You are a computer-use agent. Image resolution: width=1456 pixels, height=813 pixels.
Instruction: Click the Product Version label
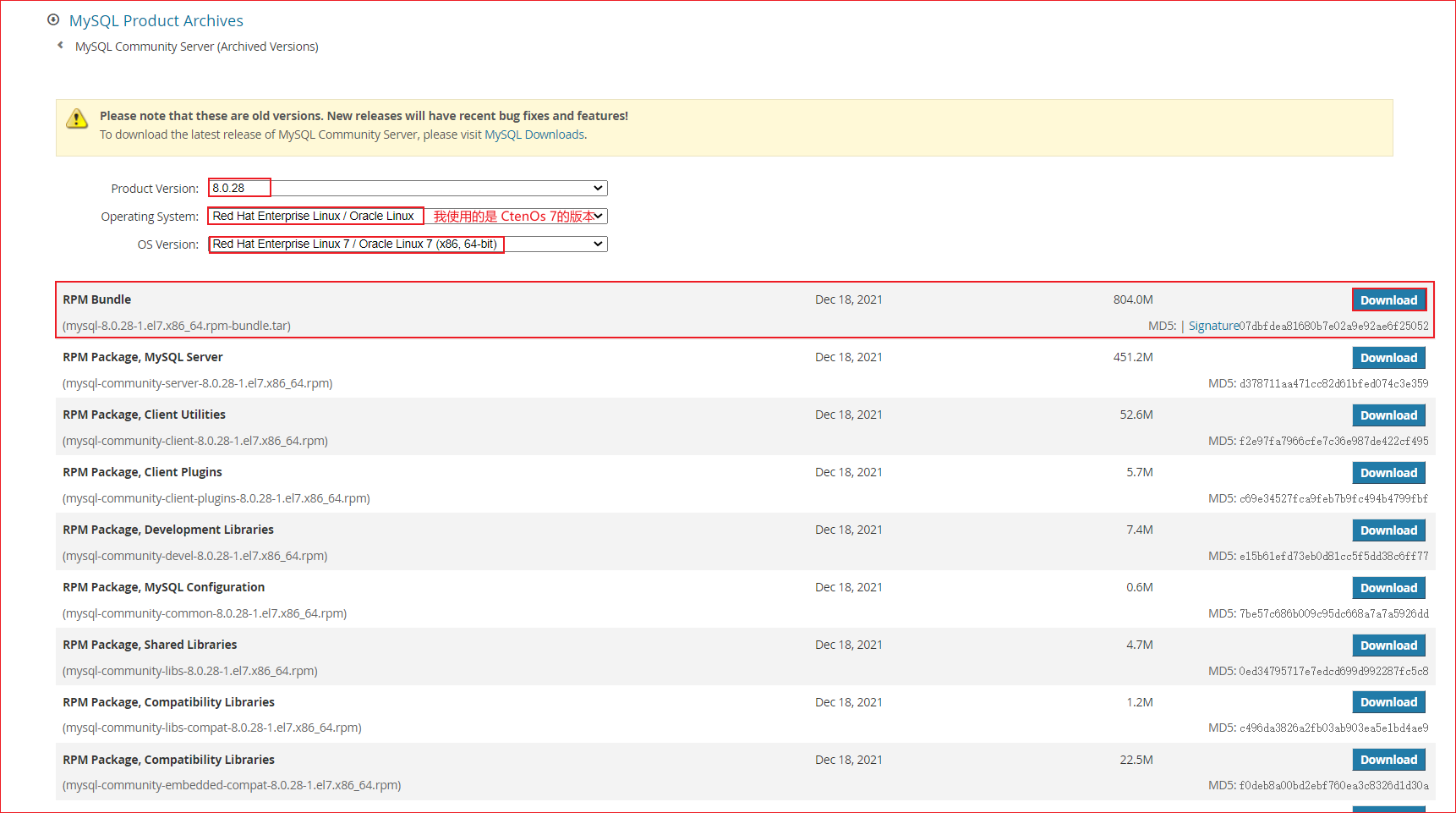coord(155,189)
